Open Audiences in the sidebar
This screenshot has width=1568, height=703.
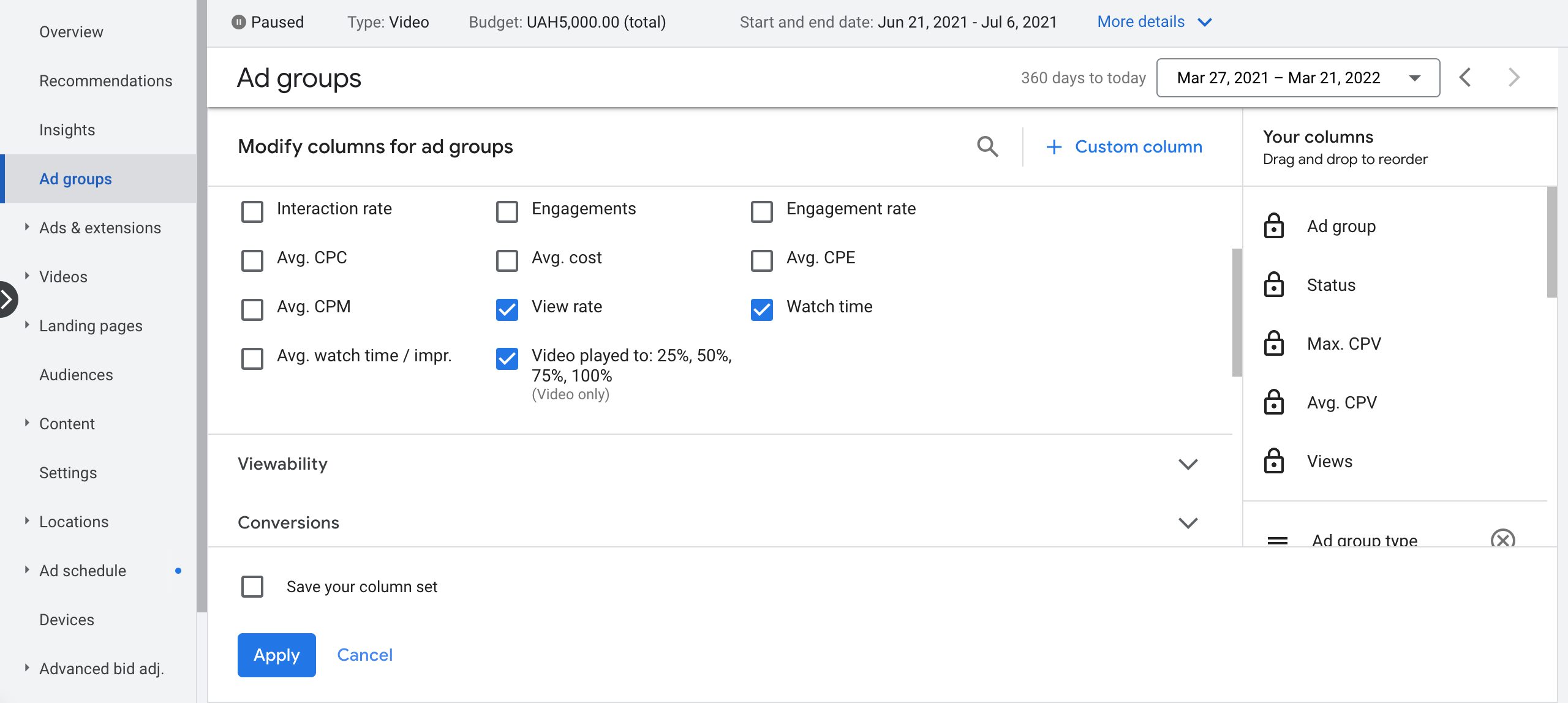tap(76, 375)
